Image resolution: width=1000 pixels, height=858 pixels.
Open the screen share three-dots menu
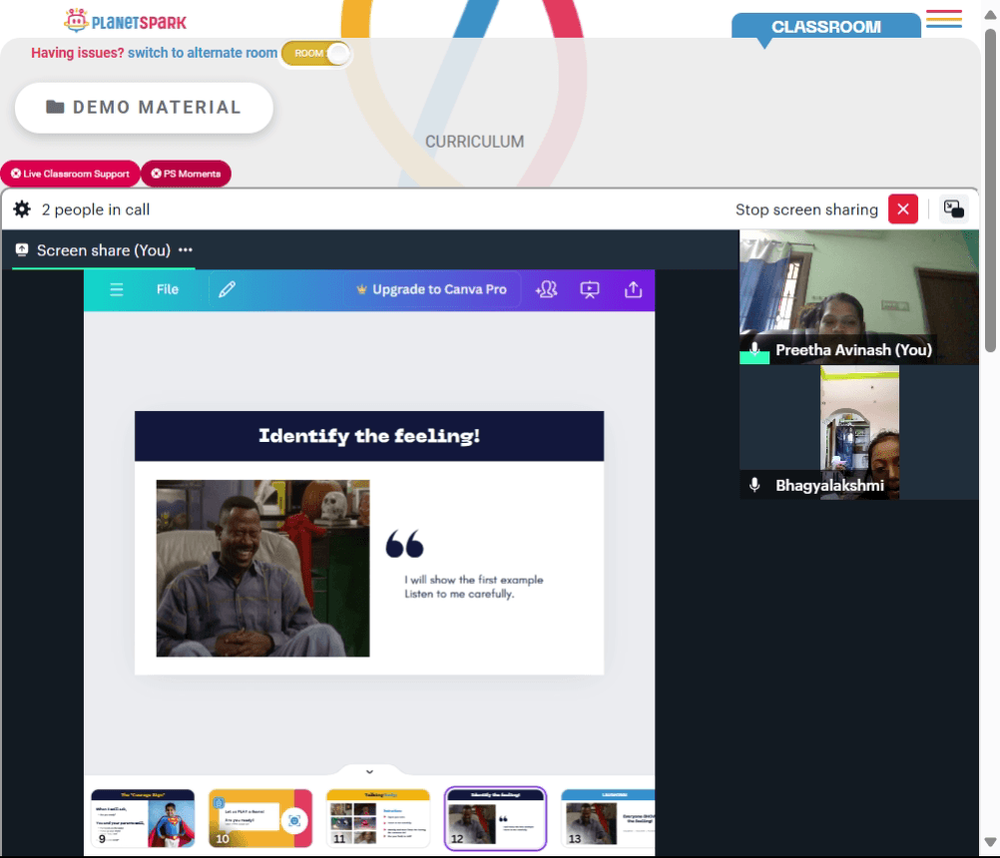click(186, 250)
